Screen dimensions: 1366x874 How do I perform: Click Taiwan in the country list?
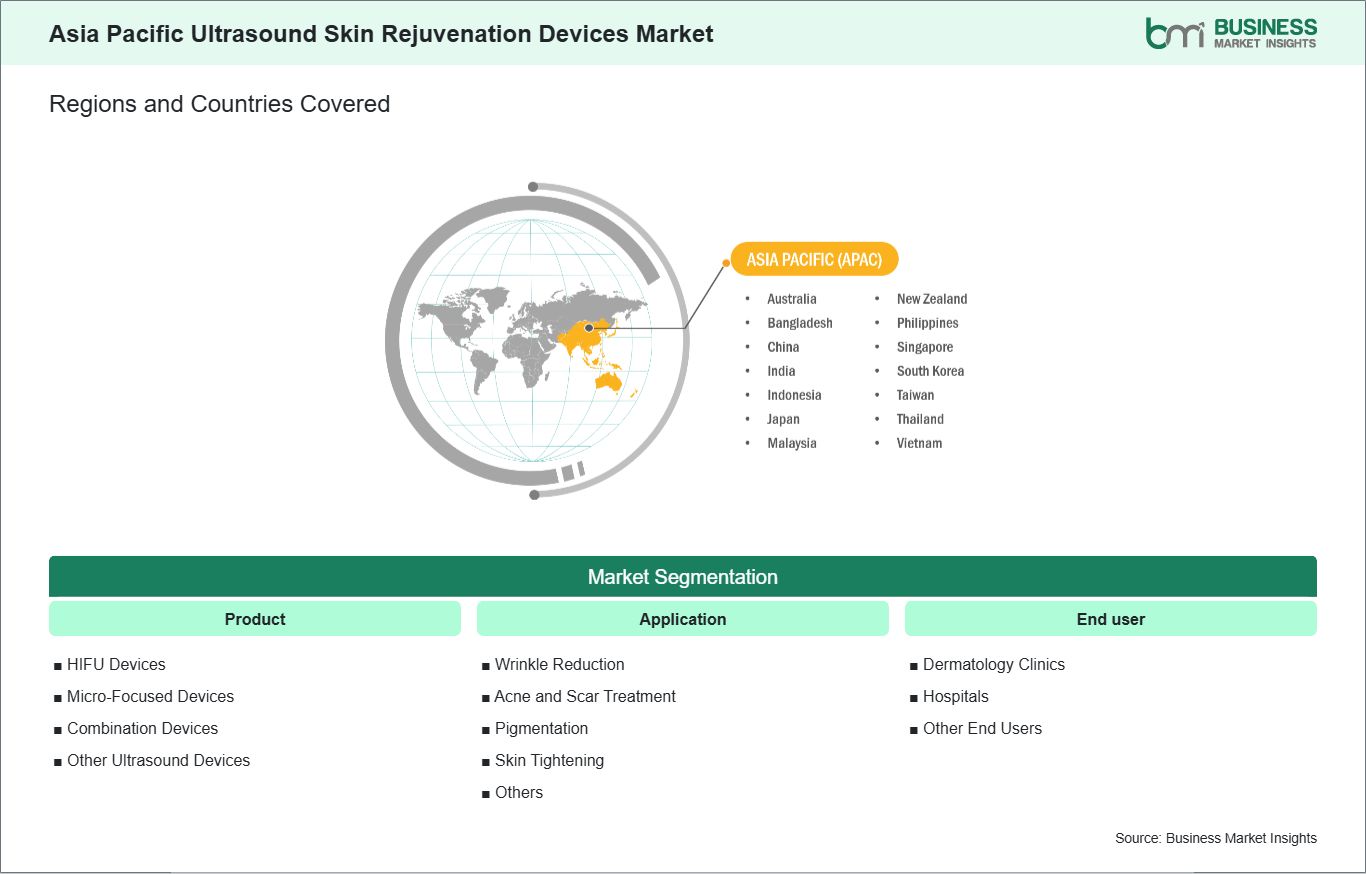click(x=915, y=395)
